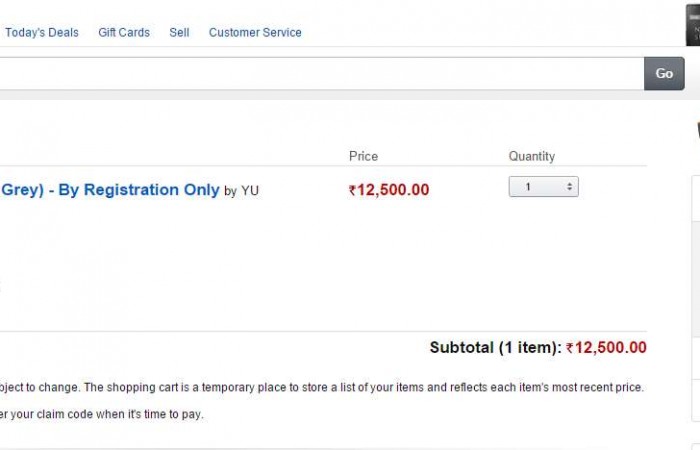Click the product thumbnail in the top-right corner
Image resolution: width=700 pixels, height=450 pixels.
[693, 24]
